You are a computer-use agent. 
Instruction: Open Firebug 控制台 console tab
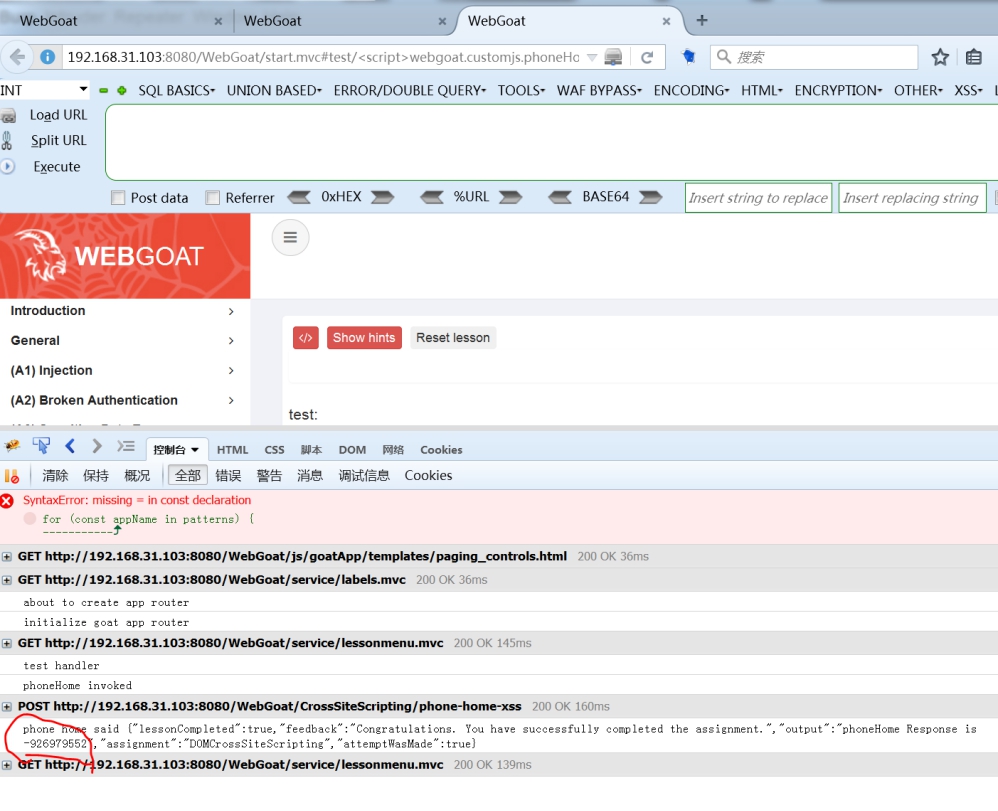tap(176, 450)
